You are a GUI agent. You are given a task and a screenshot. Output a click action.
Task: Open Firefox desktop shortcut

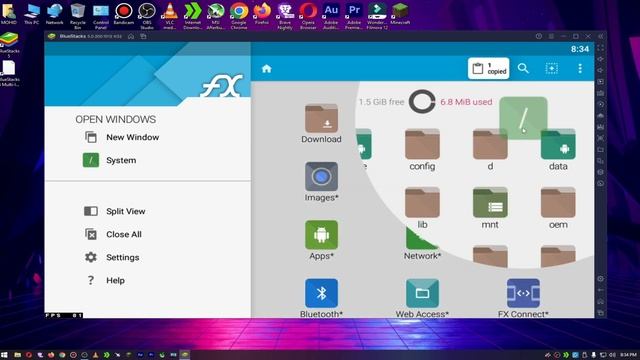pos(262,14)
